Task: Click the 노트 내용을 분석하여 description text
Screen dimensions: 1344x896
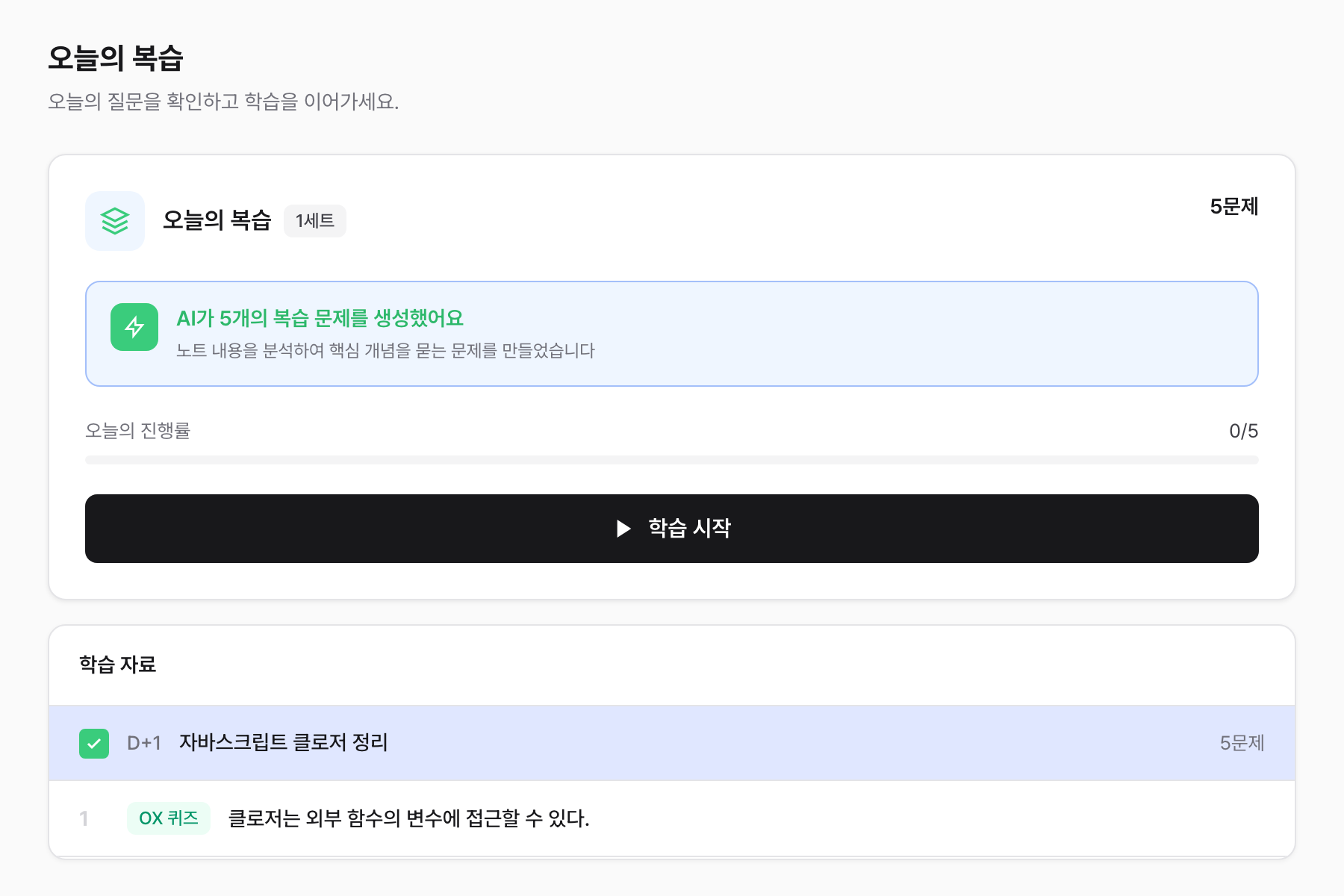Action: (x=385, y=350)
